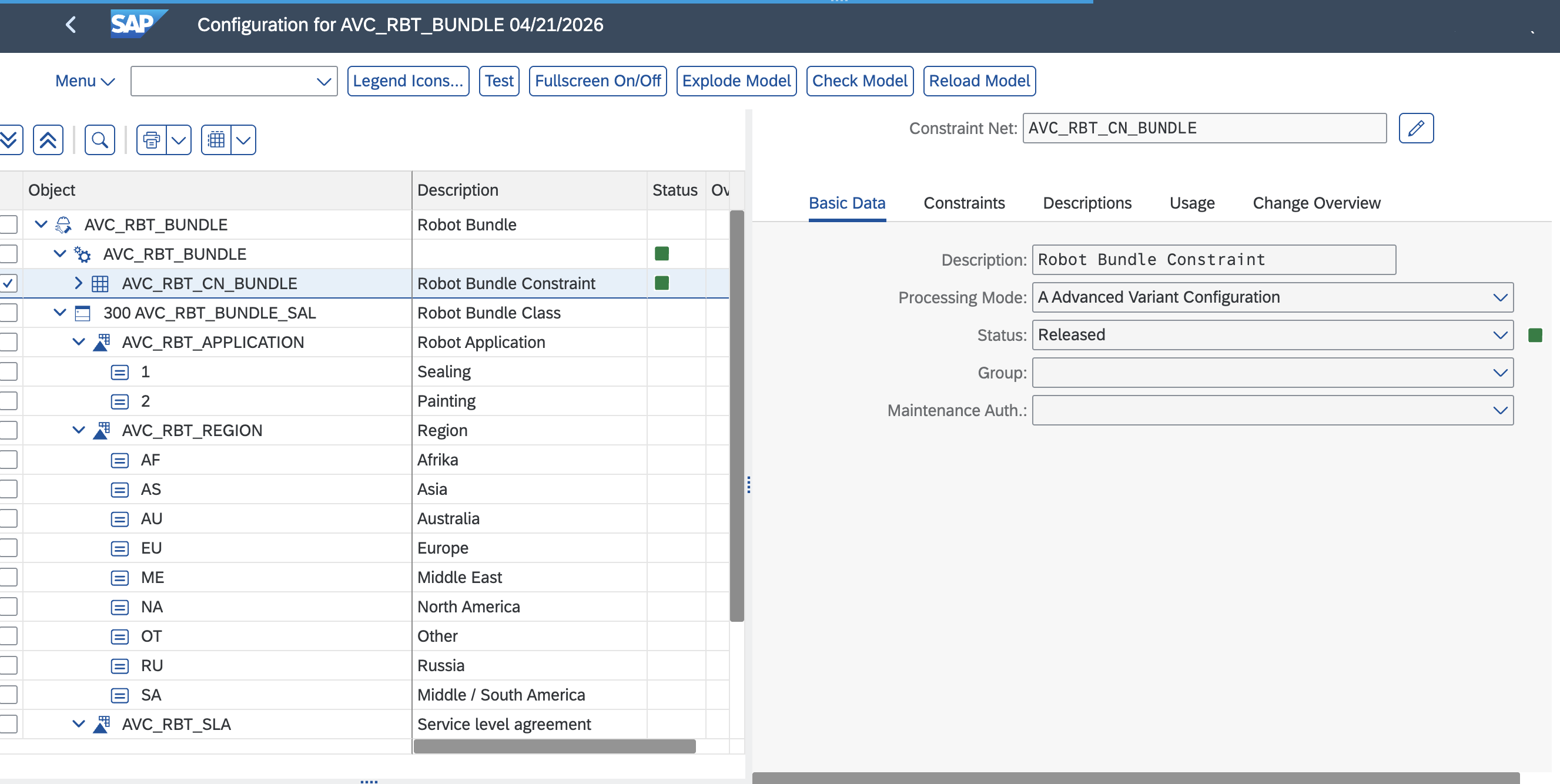Click the Test button
The image size is (1560, 784).
click(x=499, y=81)
